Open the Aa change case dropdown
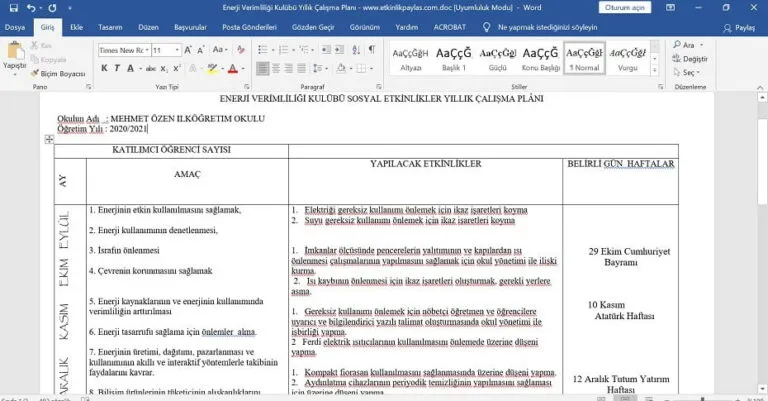Image resolution: width=768 pixels, height=401 pixels. pos(220,50)
